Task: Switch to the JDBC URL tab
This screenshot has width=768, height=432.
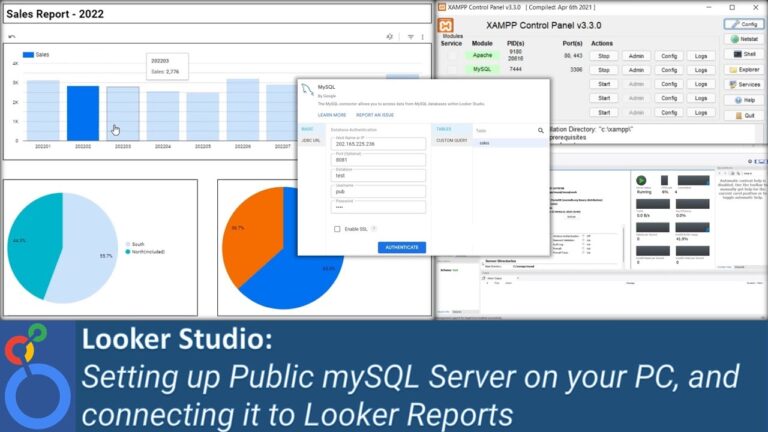Action: point(311,141)
